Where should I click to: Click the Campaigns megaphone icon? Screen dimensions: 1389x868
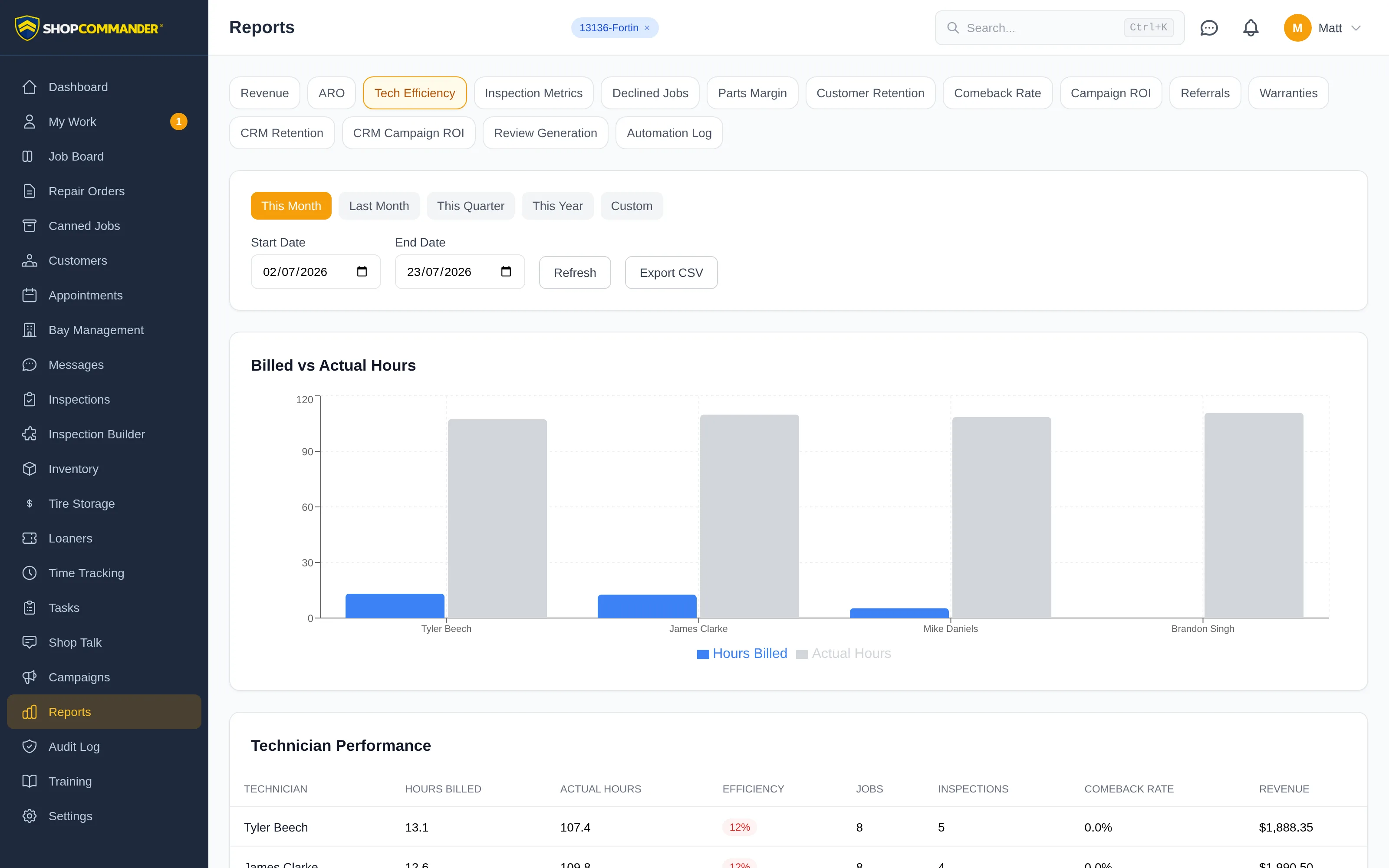[29, 677]
